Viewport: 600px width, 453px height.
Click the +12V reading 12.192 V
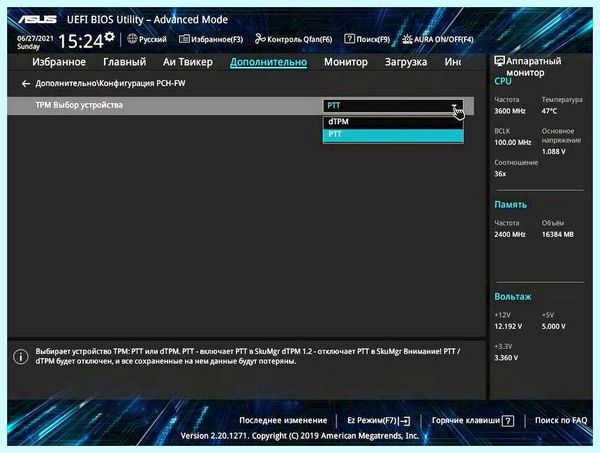click(508, 326)
